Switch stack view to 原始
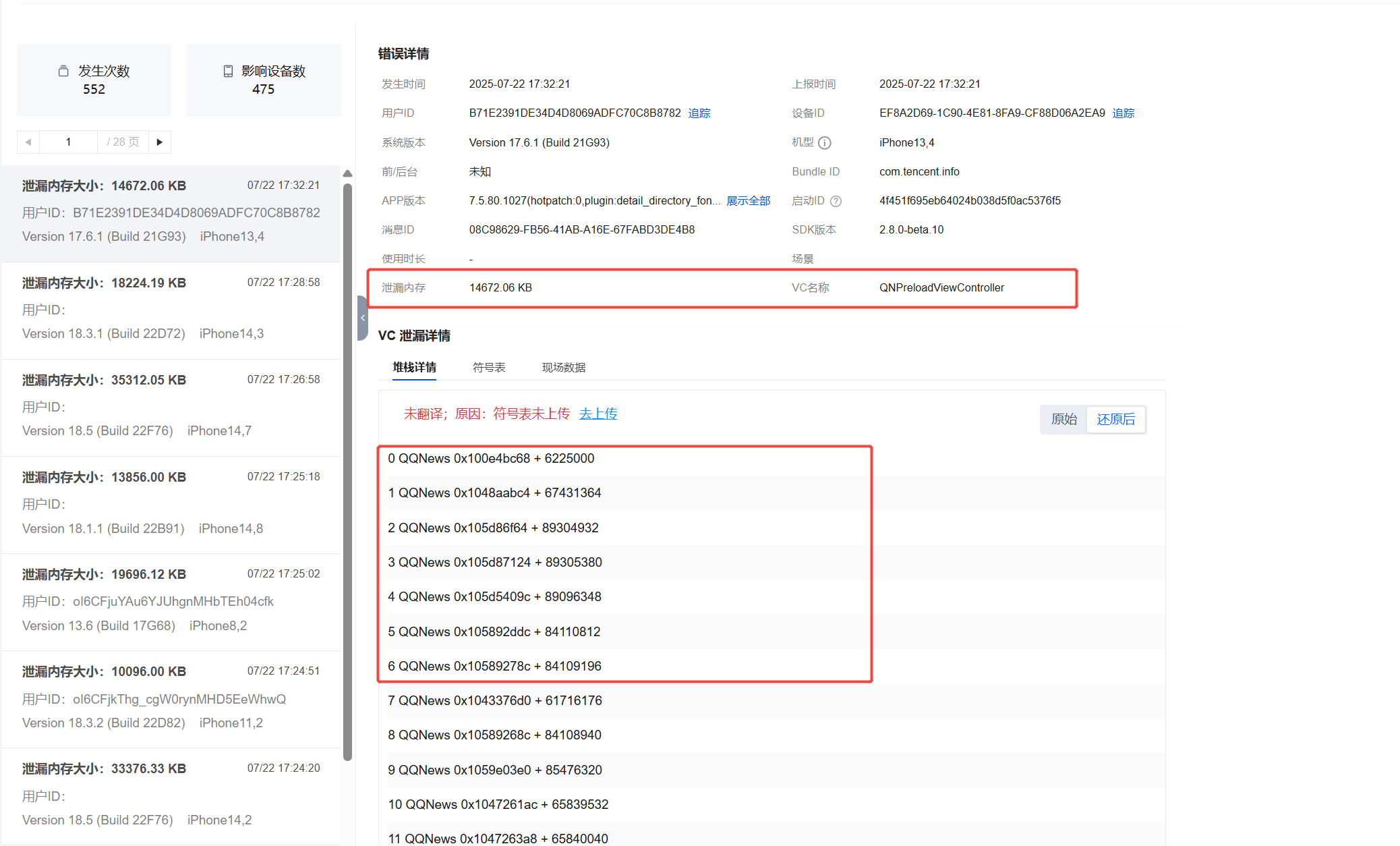 [x=1063, y=420]
